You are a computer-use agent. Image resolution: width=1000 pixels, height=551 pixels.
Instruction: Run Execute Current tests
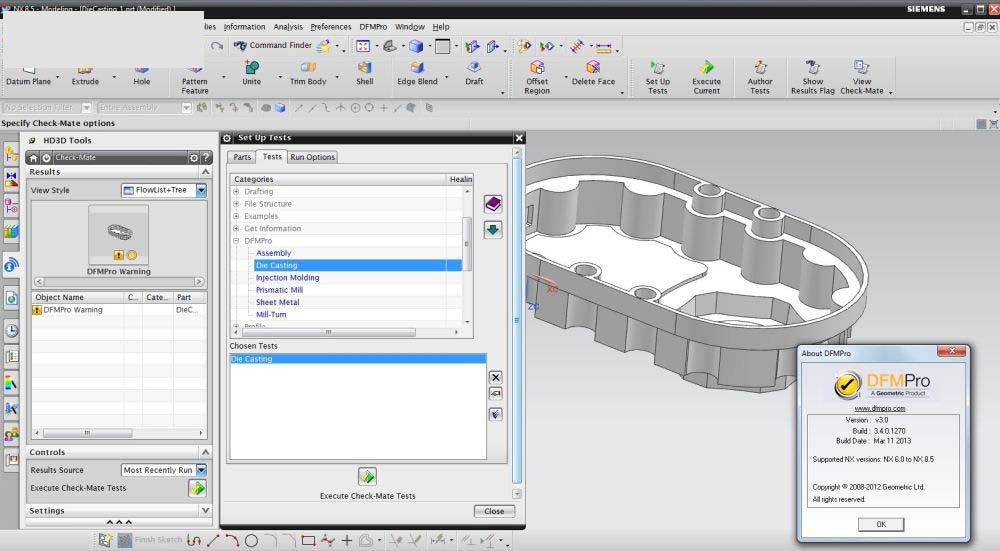(x=706, y=77)
